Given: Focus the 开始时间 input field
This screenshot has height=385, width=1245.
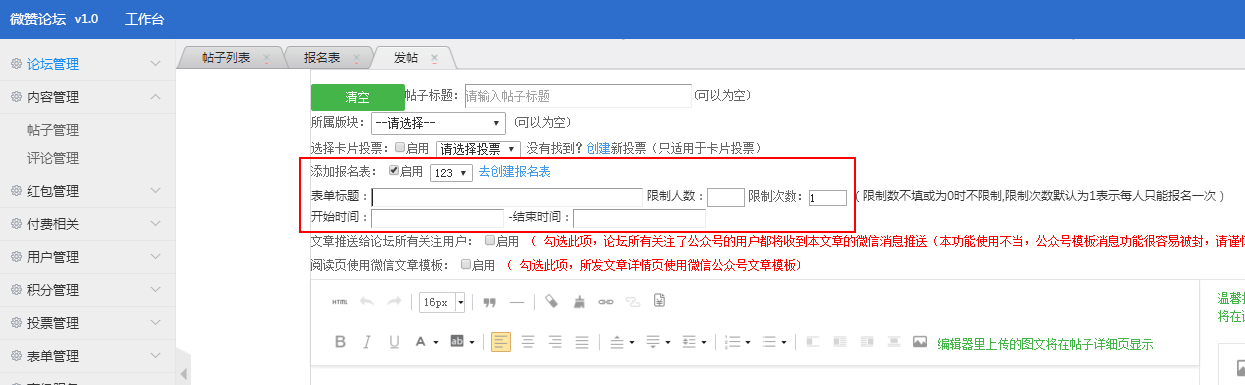Looking at the screenshot, I should [x=437, y=218].
